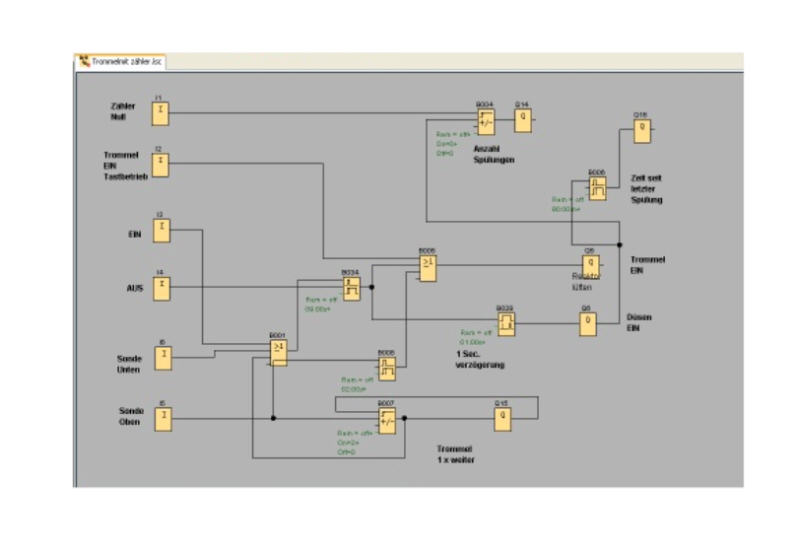
Task: Select delay timer block above 1 Sec. verzögerung
Action: coord(507,321)
